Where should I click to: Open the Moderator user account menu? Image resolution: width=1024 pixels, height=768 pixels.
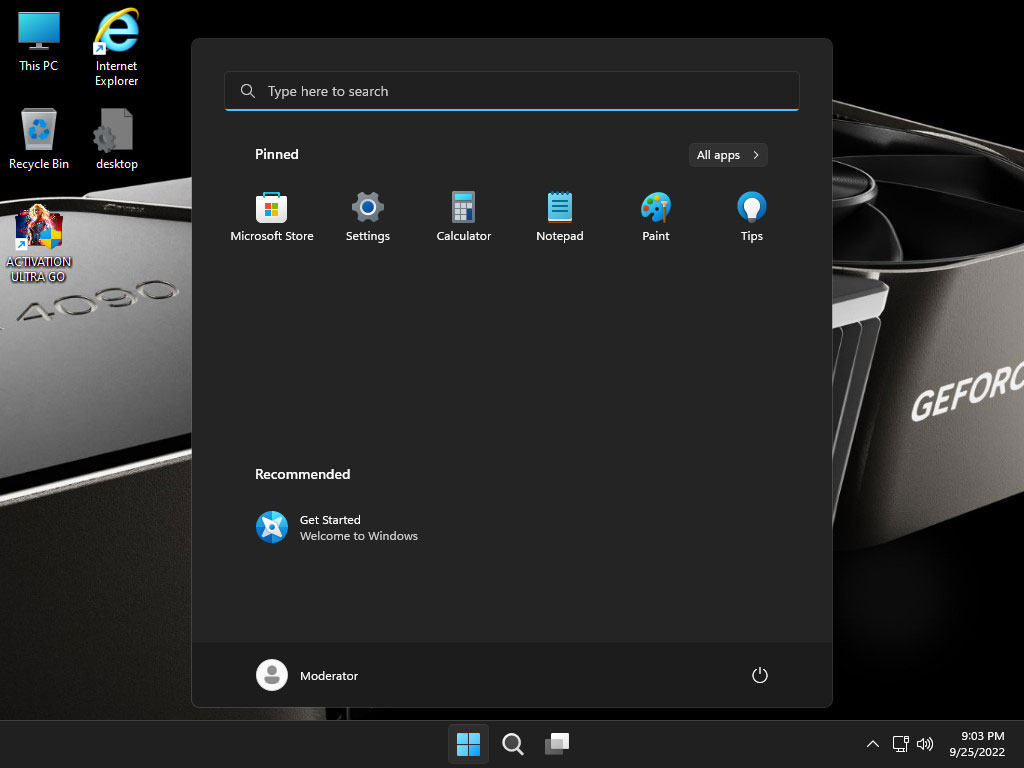tap(307, 675)
